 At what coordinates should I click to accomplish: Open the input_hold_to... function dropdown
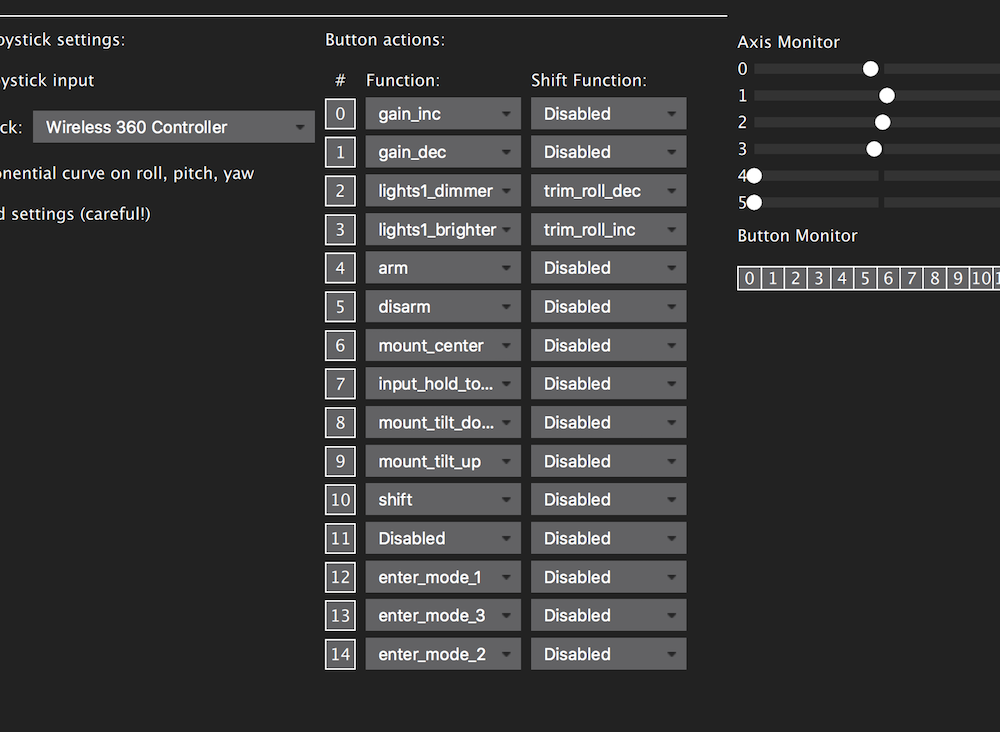pos(443,384)
